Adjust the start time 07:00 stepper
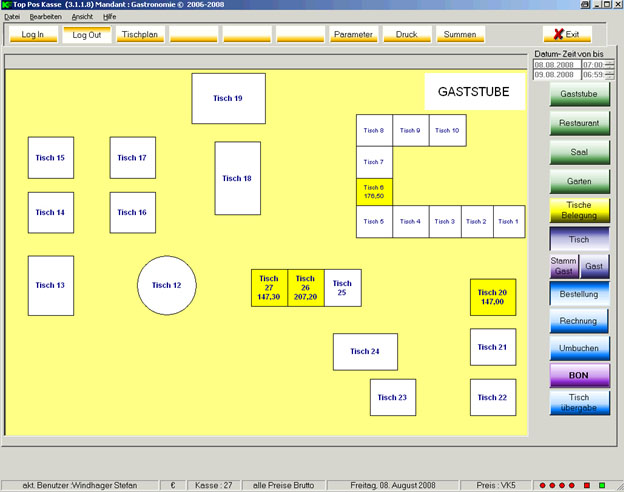Screen dimensions: 624x492 612,64
